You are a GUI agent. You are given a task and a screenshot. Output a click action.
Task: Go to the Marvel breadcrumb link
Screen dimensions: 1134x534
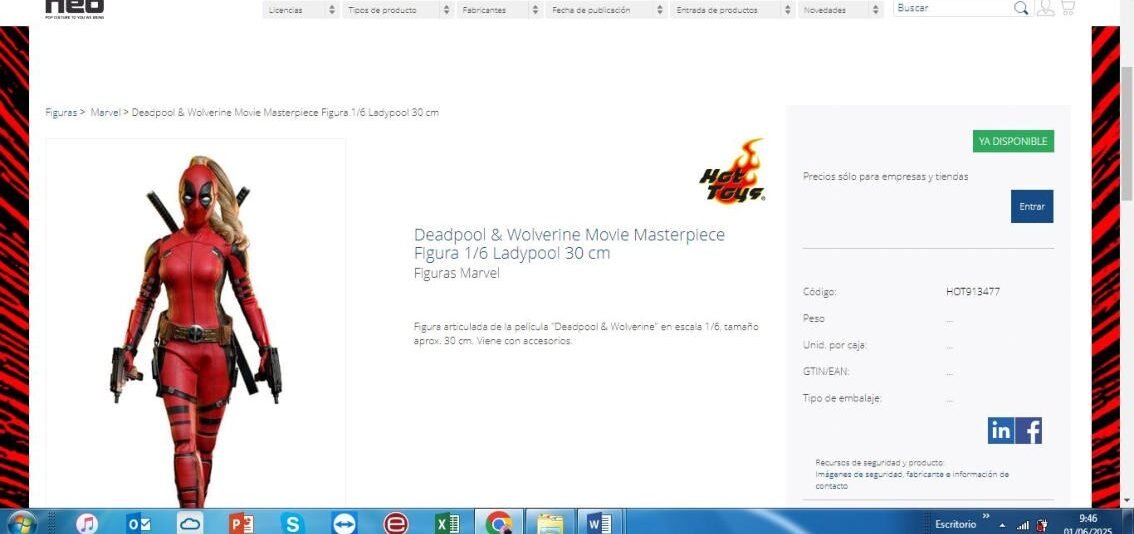pyautogui.click(x=105, y=113)
